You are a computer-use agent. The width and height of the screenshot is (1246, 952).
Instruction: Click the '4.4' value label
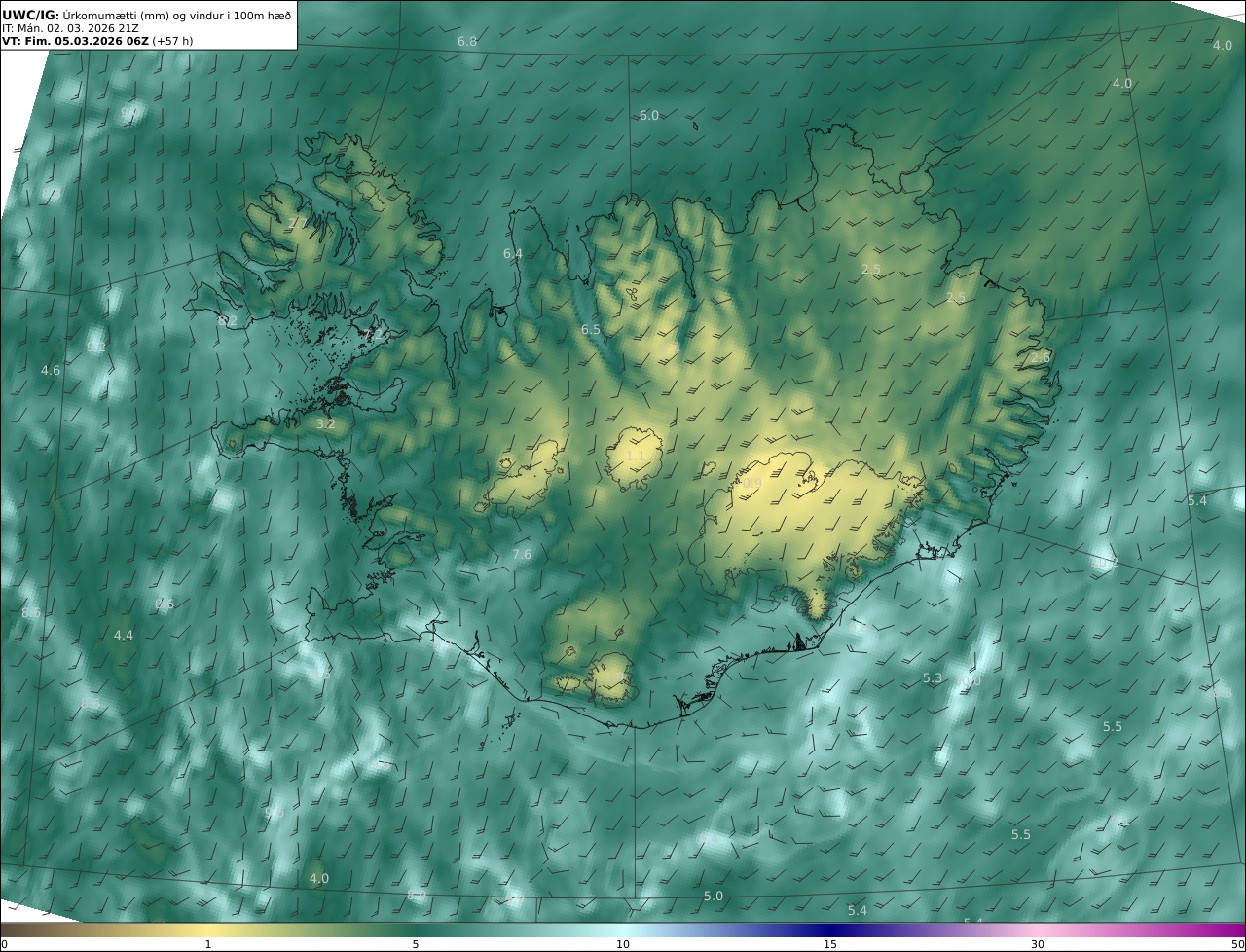(124, 635)
